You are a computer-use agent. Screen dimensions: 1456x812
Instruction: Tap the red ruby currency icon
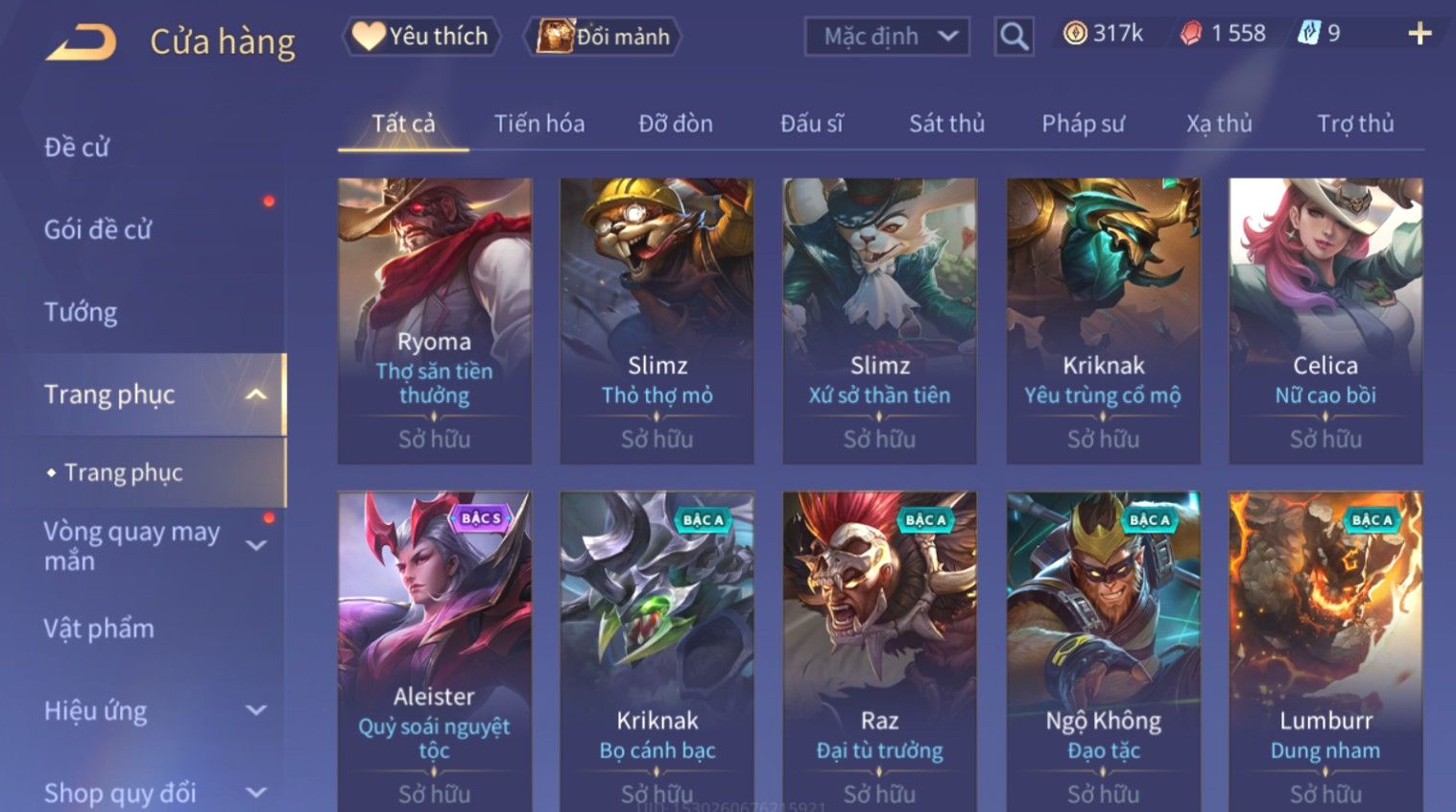1190,34
